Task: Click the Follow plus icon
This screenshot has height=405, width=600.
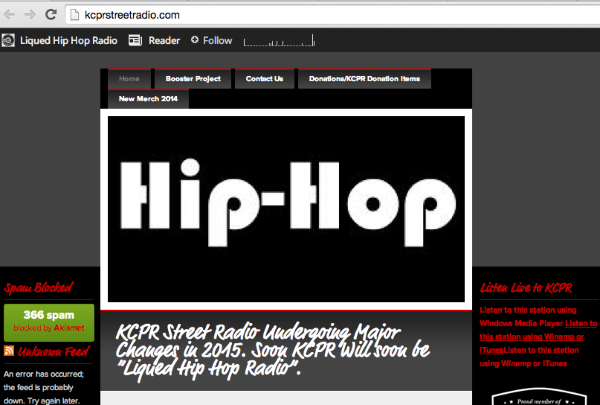Action: [194, 39]
